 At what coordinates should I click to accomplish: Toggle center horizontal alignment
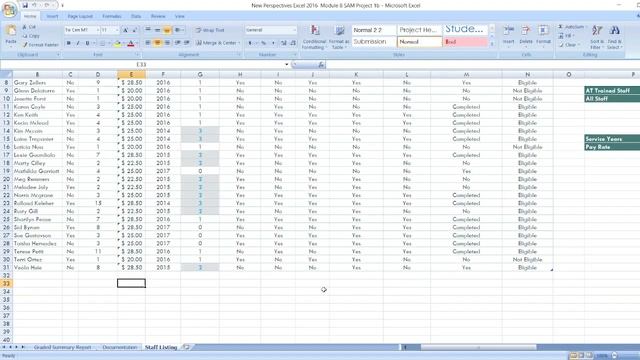point(157,43)
